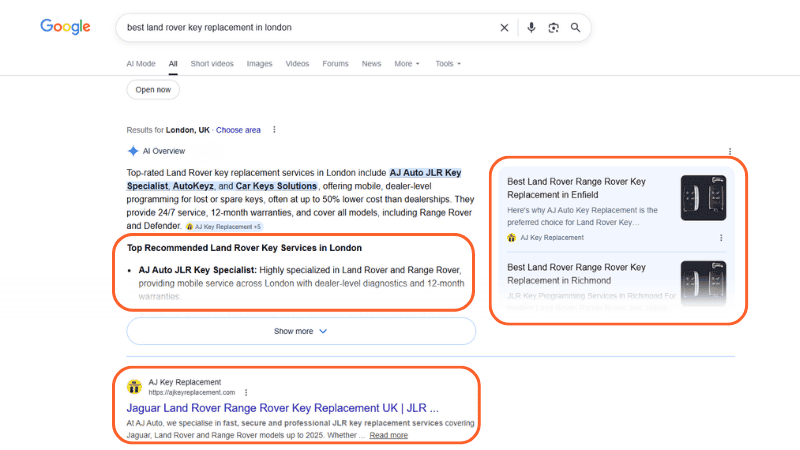Clear the search box text
Image resolution: width=800 pixels, height=450 pixels.
[504, 28]
